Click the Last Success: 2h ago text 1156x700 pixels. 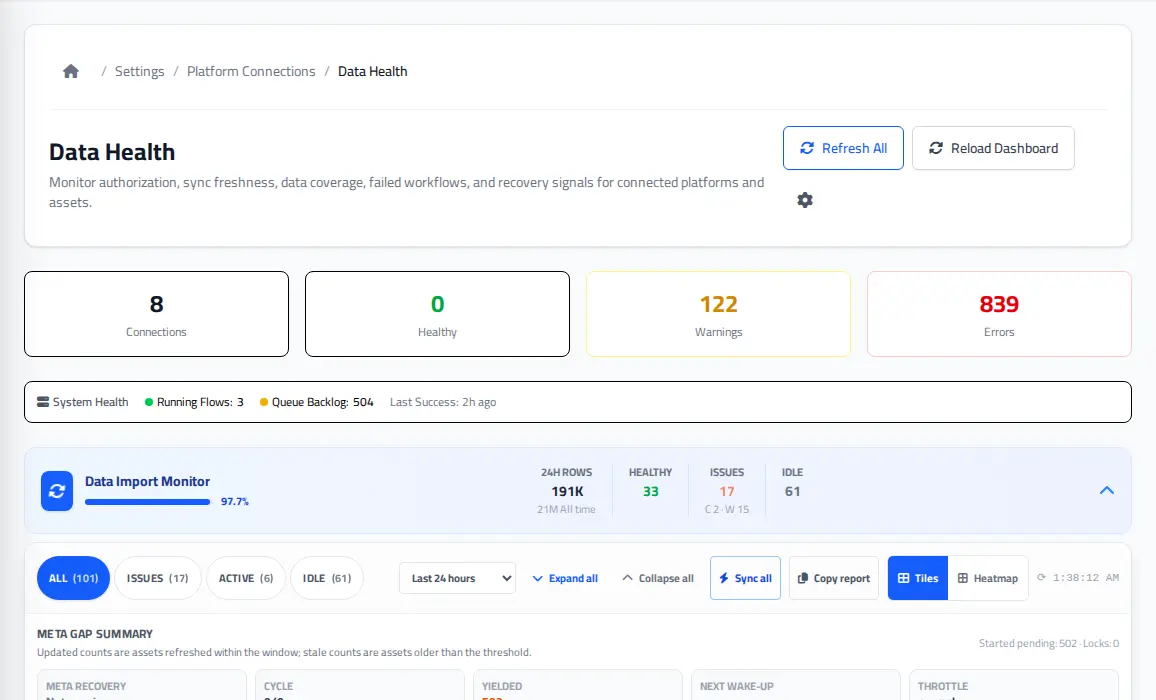click(x=442, y=402)
